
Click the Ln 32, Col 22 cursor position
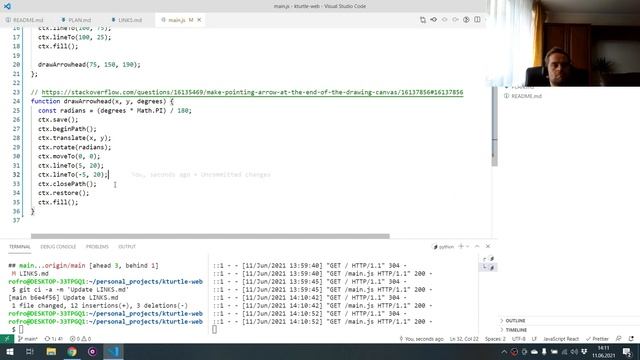click(x=464, y=339)
